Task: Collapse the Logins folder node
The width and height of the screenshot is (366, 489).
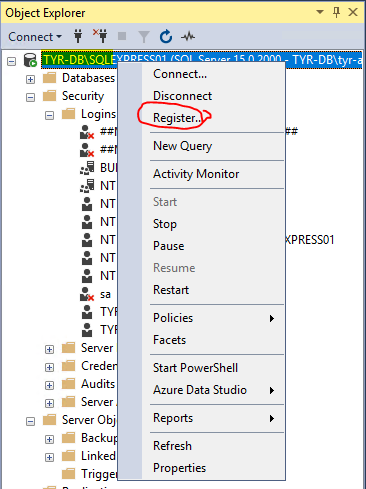Action: [49, 115]
